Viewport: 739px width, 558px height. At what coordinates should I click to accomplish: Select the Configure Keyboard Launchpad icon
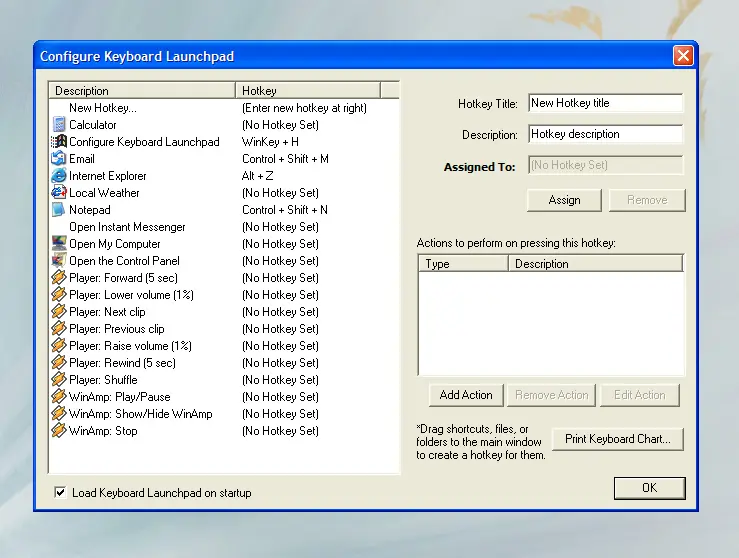coord(59,142)
